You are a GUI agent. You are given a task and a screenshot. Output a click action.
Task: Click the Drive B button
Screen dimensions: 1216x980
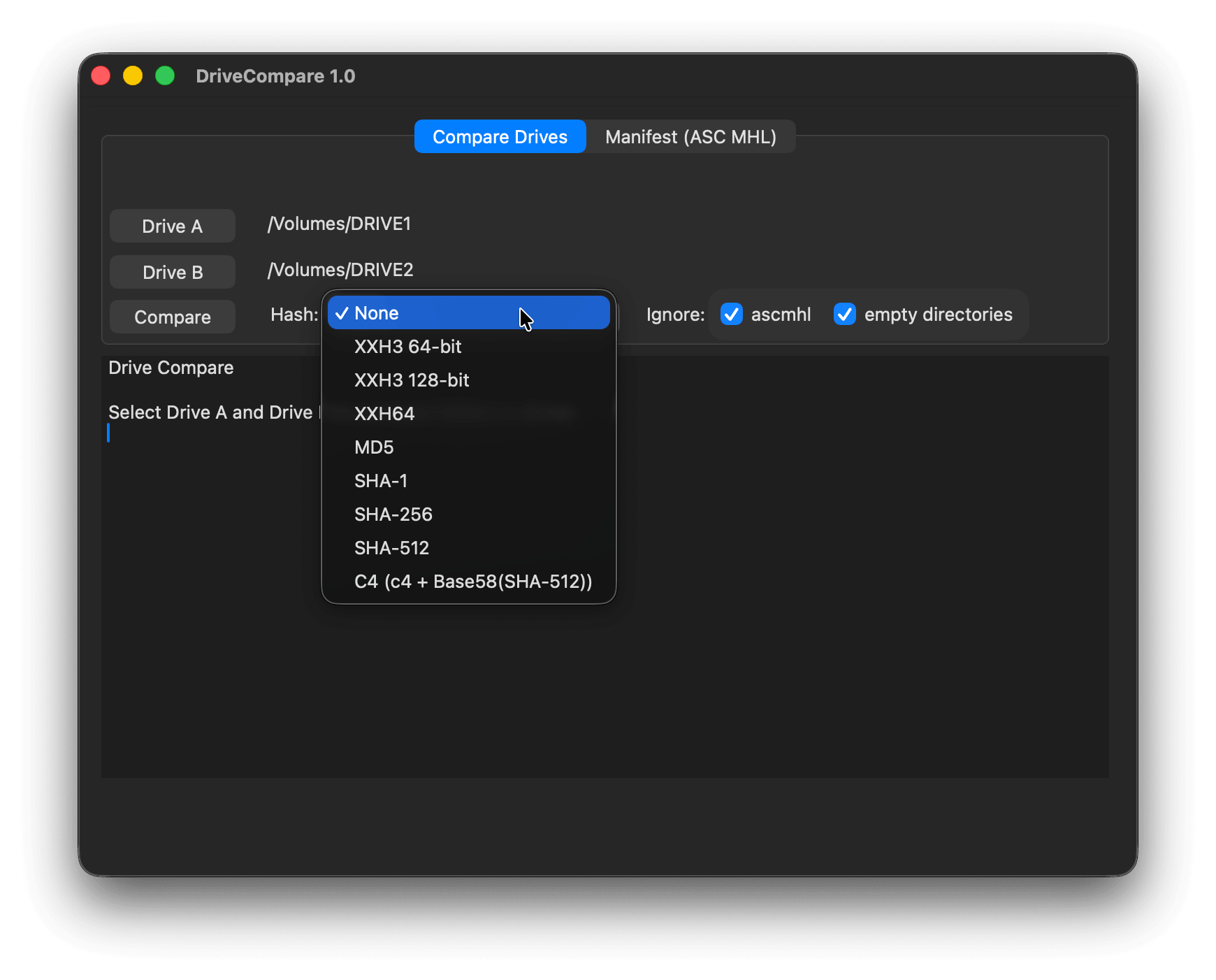coord(172,273)
